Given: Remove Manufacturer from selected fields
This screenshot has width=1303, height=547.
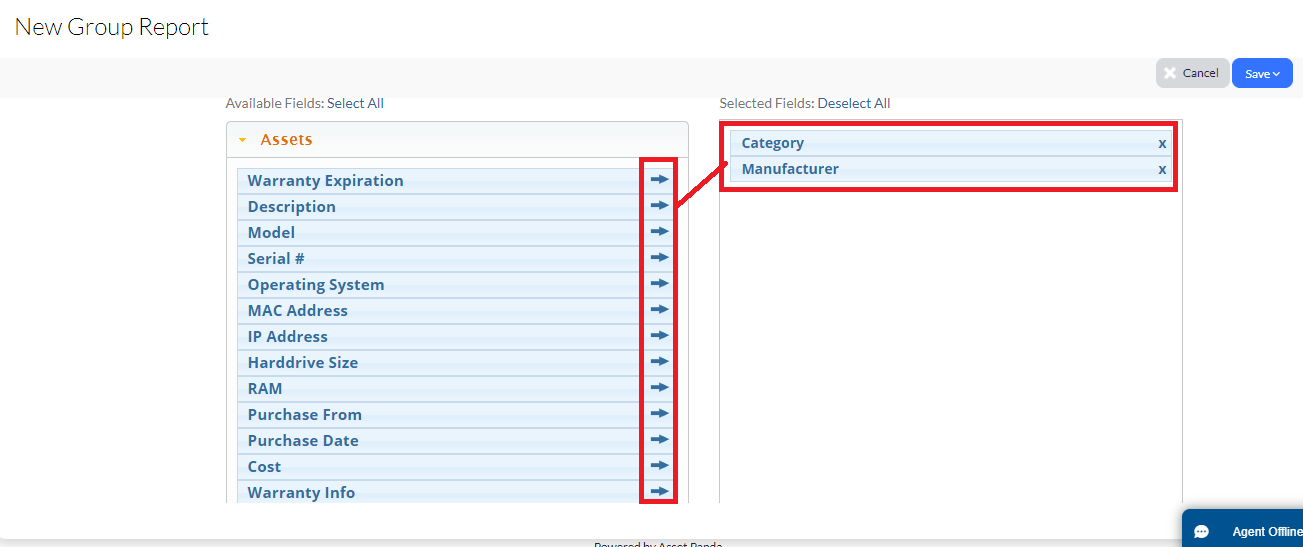Looking at the screenshot, I should click(x=1162, y=169).
